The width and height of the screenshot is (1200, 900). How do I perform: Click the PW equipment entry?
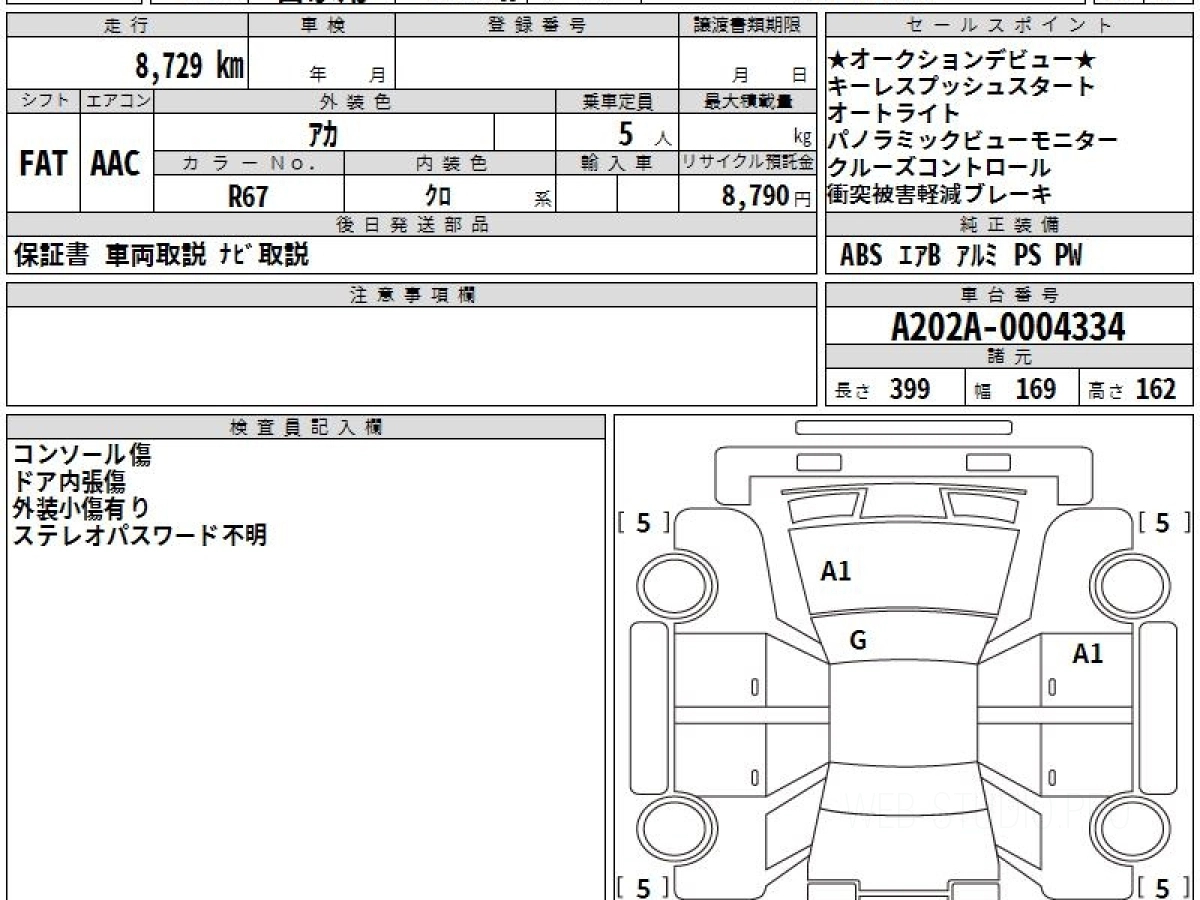[x=1068, y=256]
